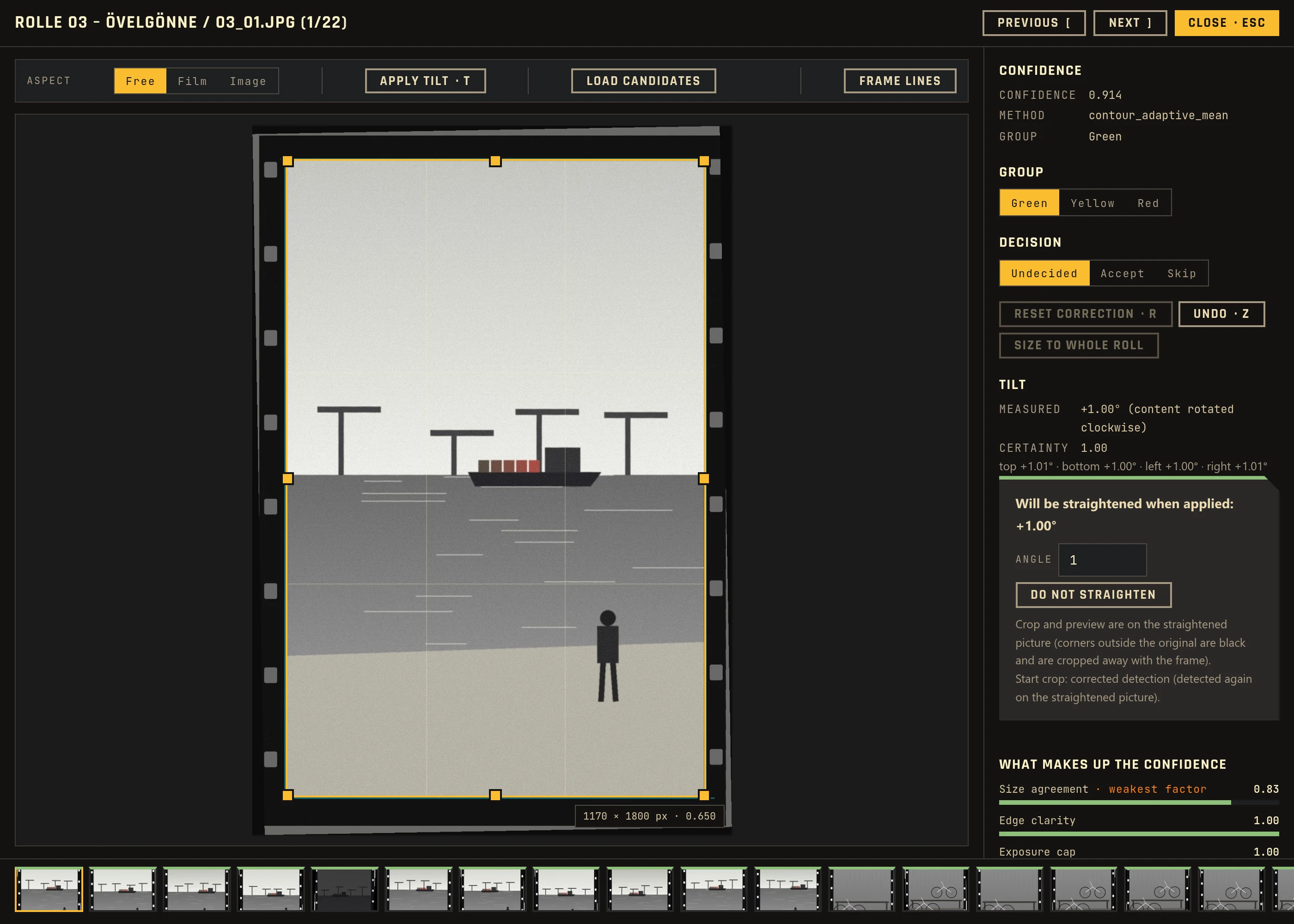Click the Angle input field
Image resolution: width=1294 pixels, height=924 pixels.
1102,560
